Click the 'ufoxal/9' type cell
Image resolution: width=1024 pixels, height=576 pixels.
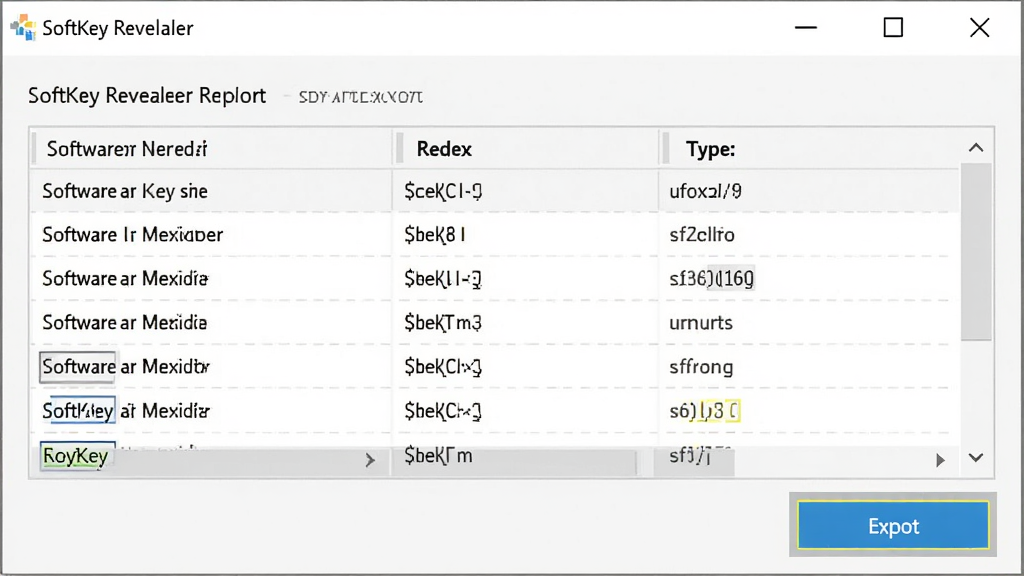tap(705, 191)
